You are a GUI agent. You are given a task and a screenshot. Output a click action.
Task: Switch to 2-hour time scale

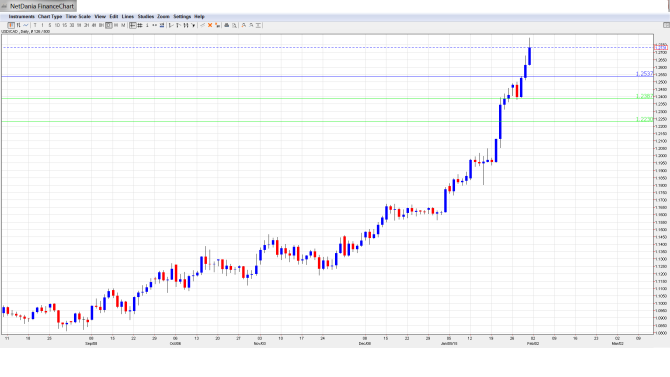[x=86, y=25]
